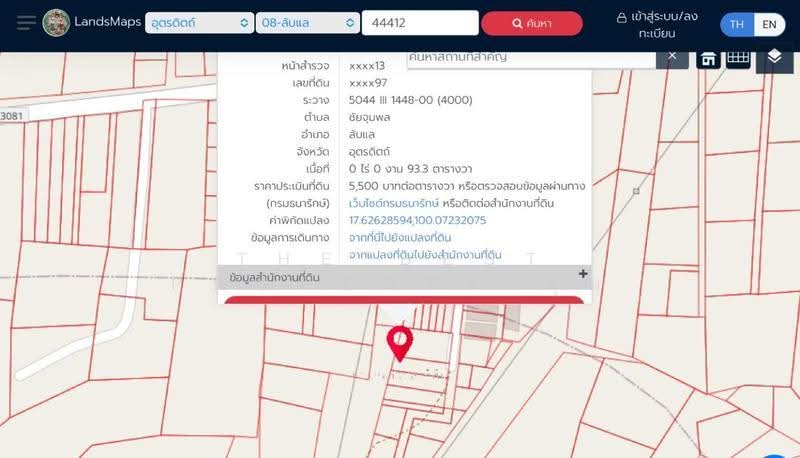Image resolution: width=800 pixels, height=458 pixels.
Task: Open เว็บไซต์กรมธนารักษ์ link
Action: pyautogui.click(x=393, y=203)
